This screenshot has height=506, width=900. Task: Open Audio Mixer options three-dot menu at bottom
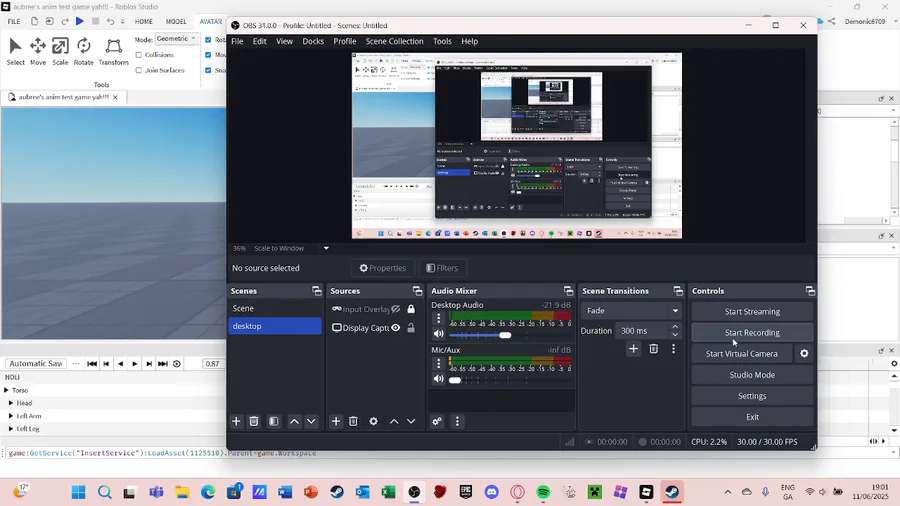point(457,421)
